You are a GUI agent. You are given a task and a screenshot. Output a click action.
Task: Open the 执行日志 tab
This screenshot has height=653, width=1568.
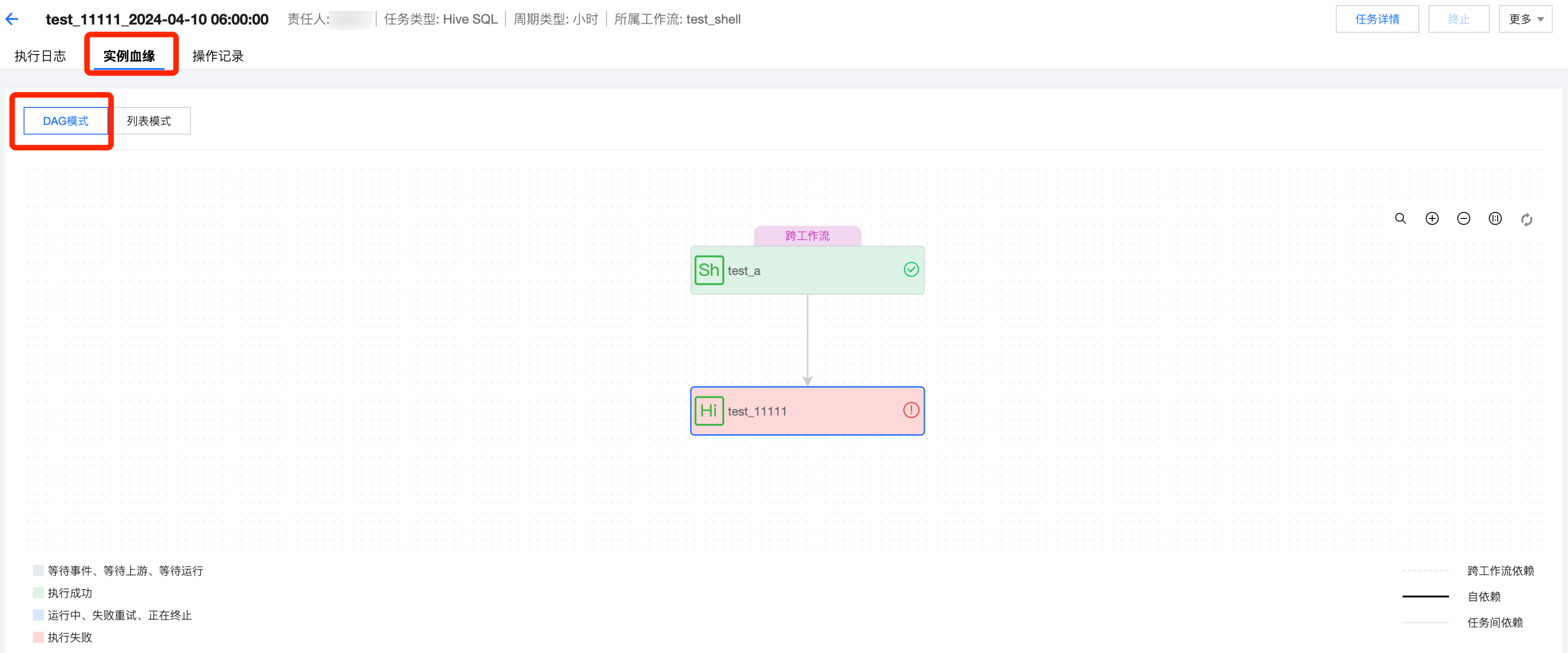click(40, 56)
